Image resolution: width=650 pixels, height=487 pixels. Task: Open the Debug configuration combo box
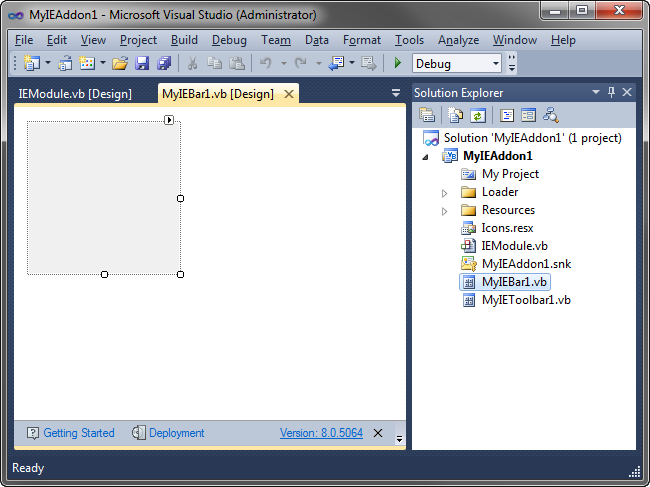click(457, 63)
